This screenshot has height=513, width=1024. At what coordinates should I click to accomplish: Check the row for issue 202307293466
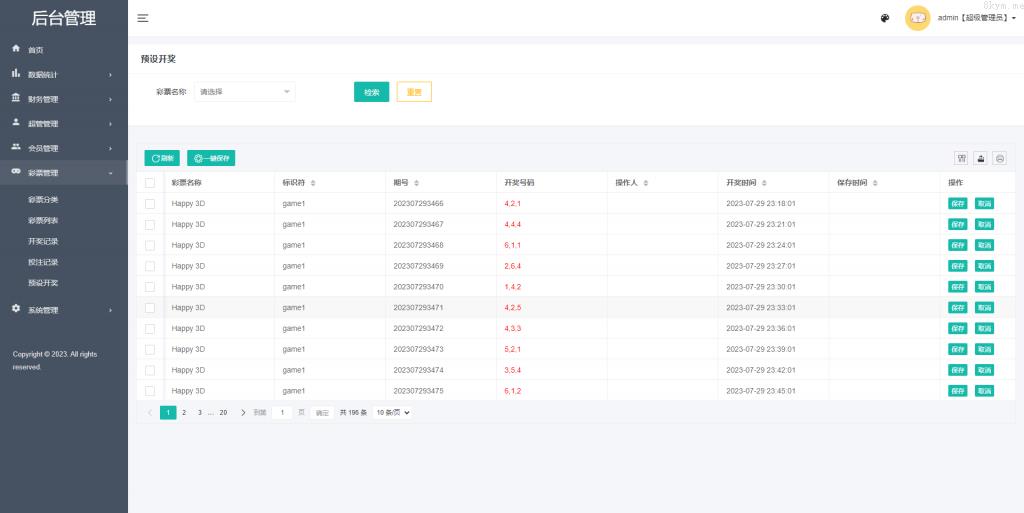pyautogui.click(x=150, y=203)
